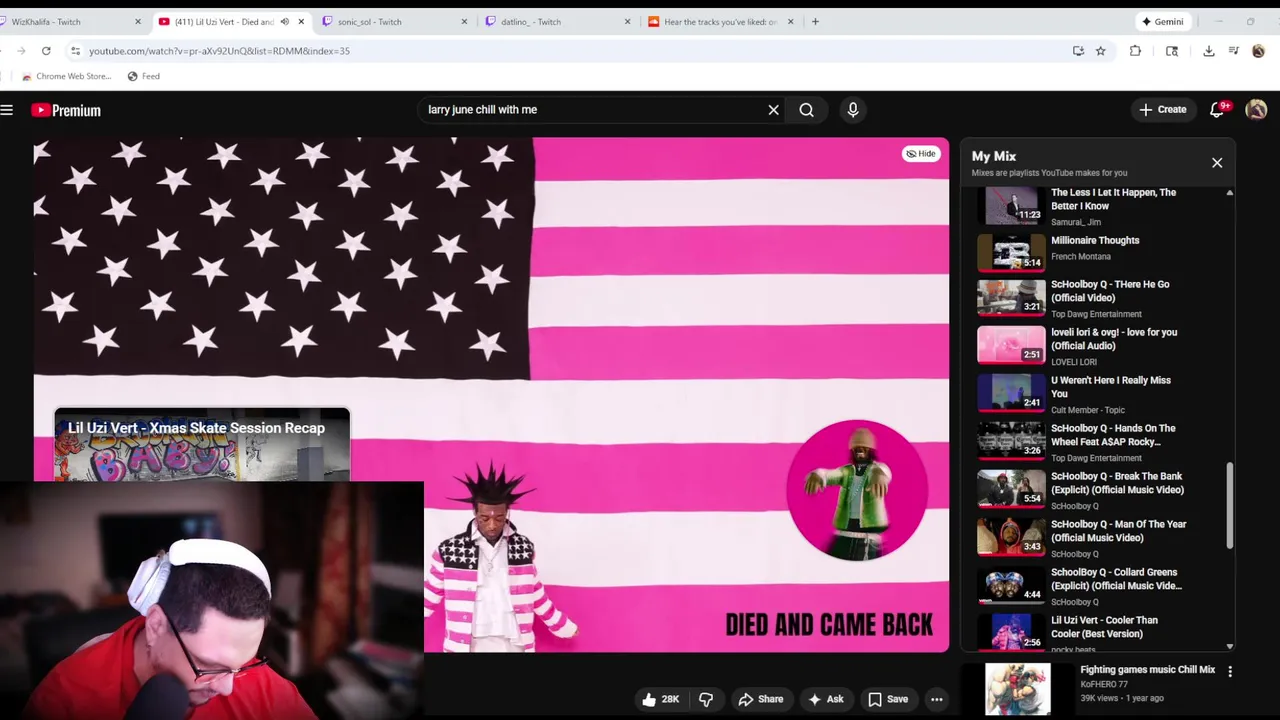Open install app icon in address bar
Image resolution: width=1280 pixels, height=720 pixels.
[x=1078, y=51]
